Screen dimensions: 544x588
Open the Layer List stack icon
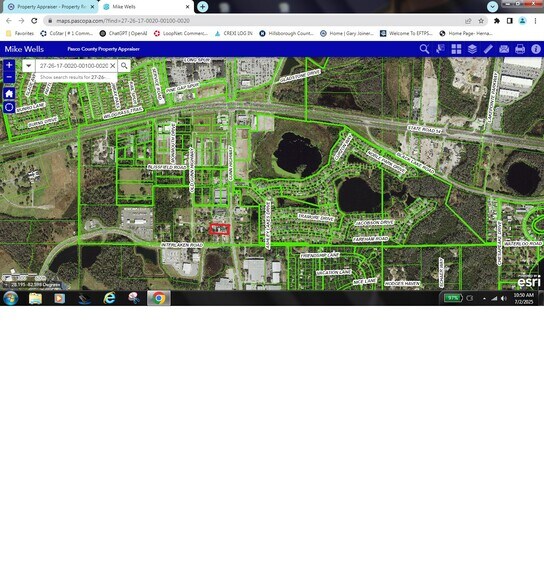[x=472, y=49]
